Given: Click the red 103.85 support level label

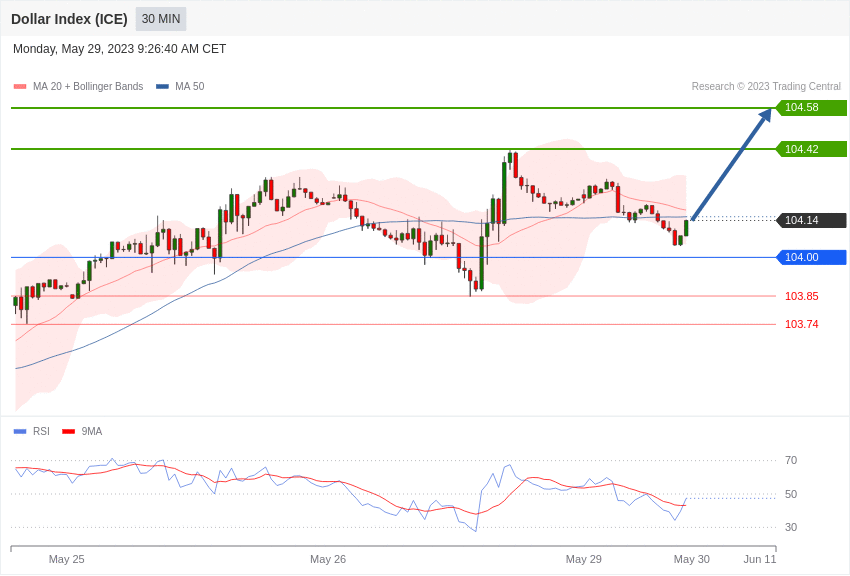Looking at the screenshot, I should (802, 296).
